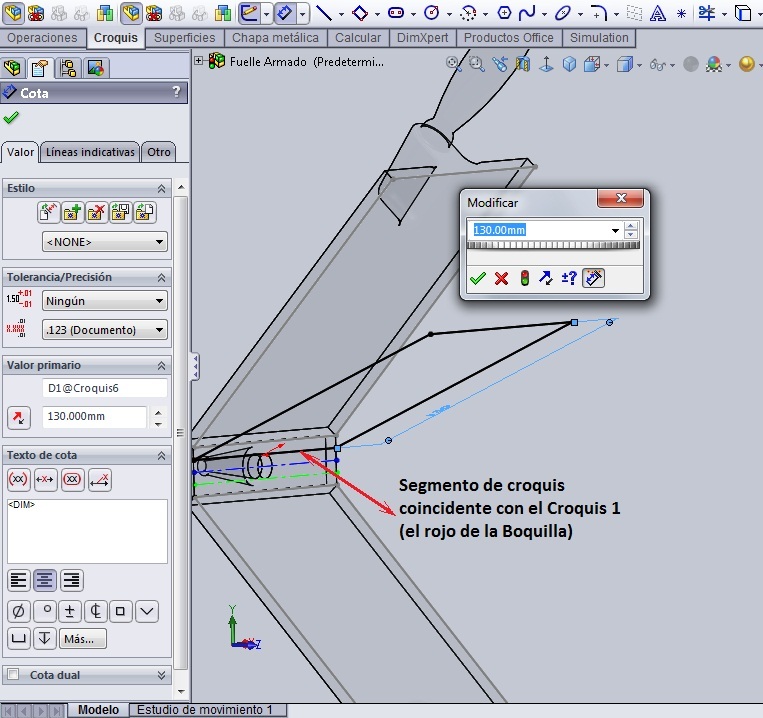This screenshot has height=718, width=763.
Task: Insert the centerline symbol in dimension text
Action: click(96, 611)
